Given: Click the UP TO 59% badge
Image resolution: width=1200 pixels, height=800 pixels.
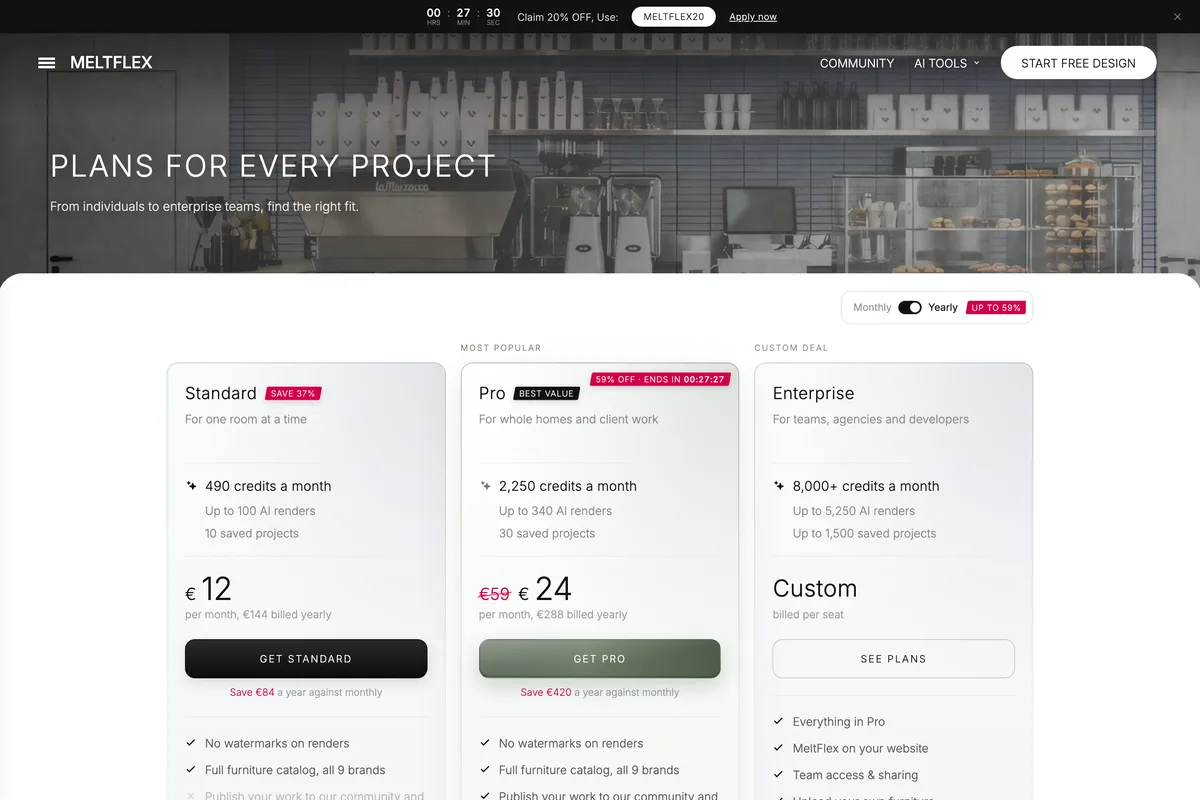Looking at the screenshot, I should tap(996, 308).
